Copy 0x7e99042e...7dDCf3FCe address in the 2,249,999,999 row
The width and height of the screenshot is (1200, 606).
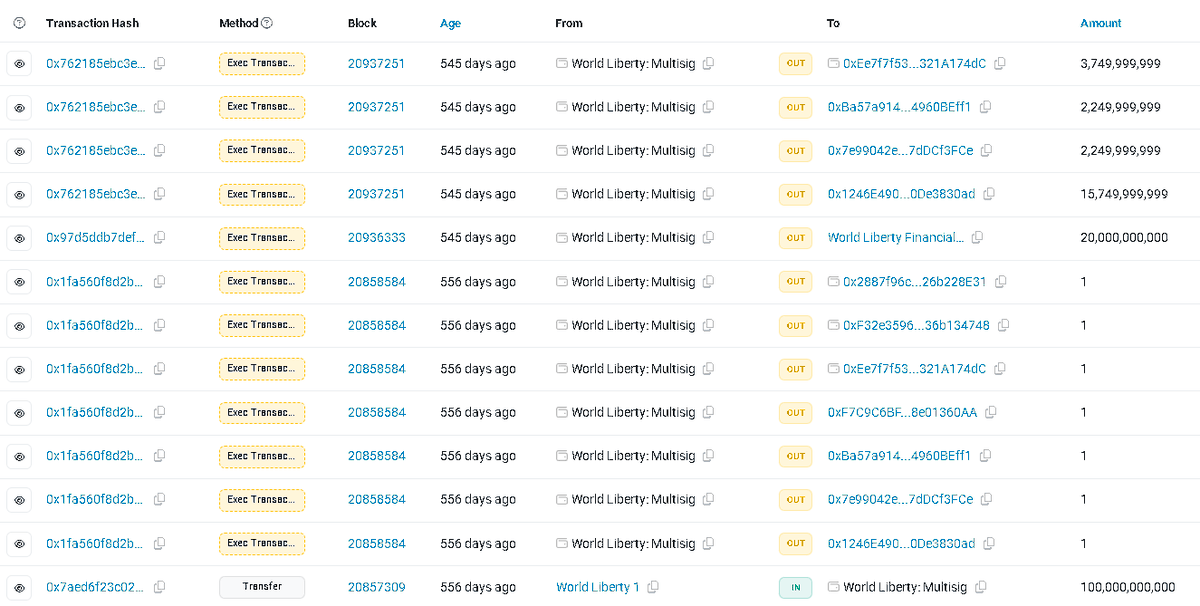coord(988,151)
